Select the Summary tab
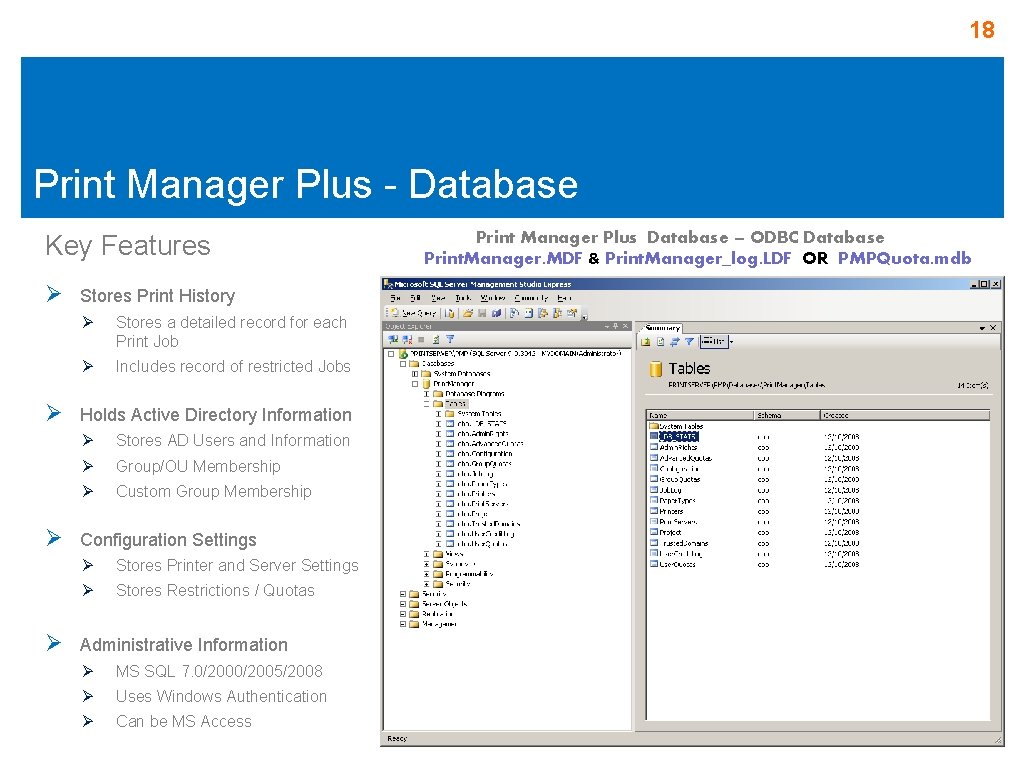 (x=662, y=328)
